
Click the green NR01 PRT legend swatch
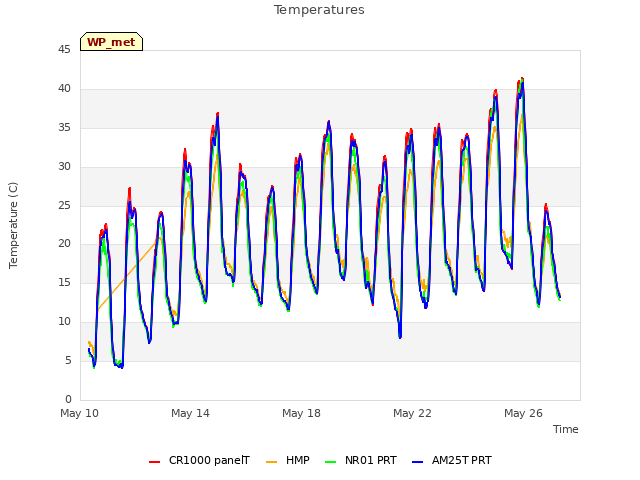[331, 462]
